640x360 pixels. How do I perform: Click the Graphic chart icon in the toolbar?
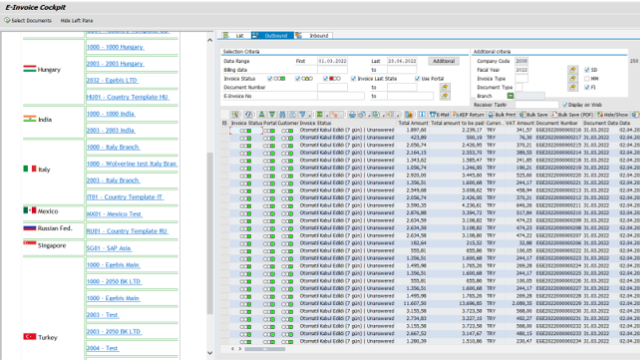409,115
